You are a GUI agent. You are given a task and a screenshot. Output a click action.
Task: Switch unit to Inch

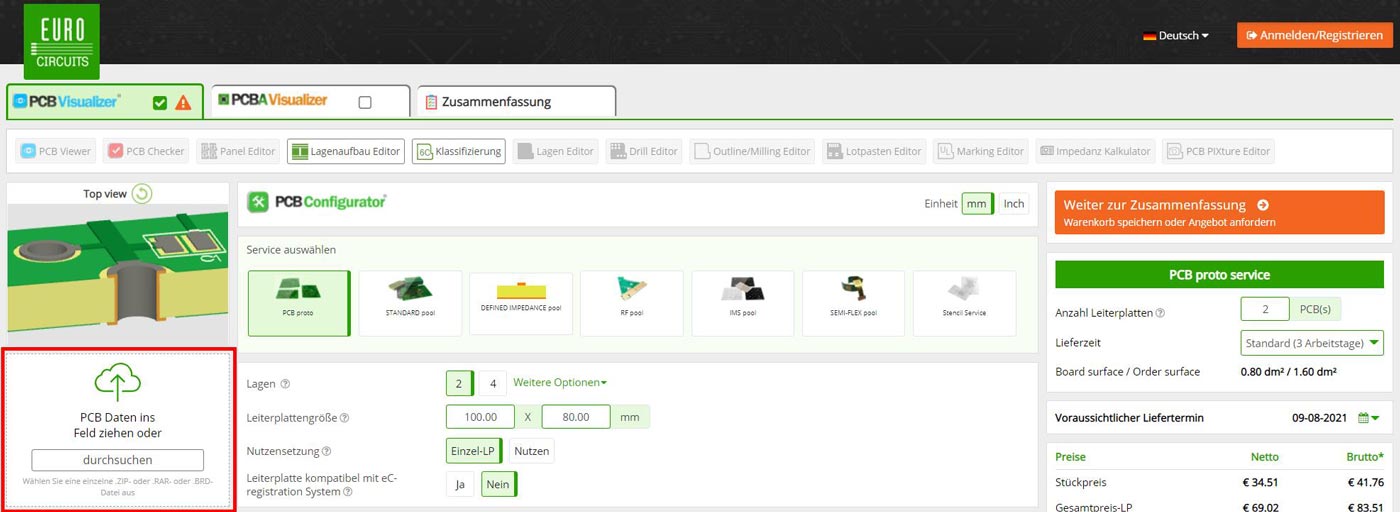(x=1013, y=204)
